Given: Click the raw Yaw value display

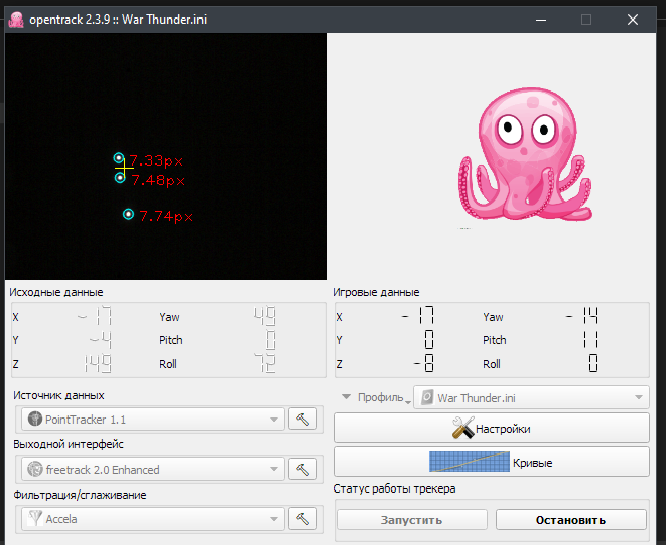Looking at the screenshot, I should tap(265, 317).
